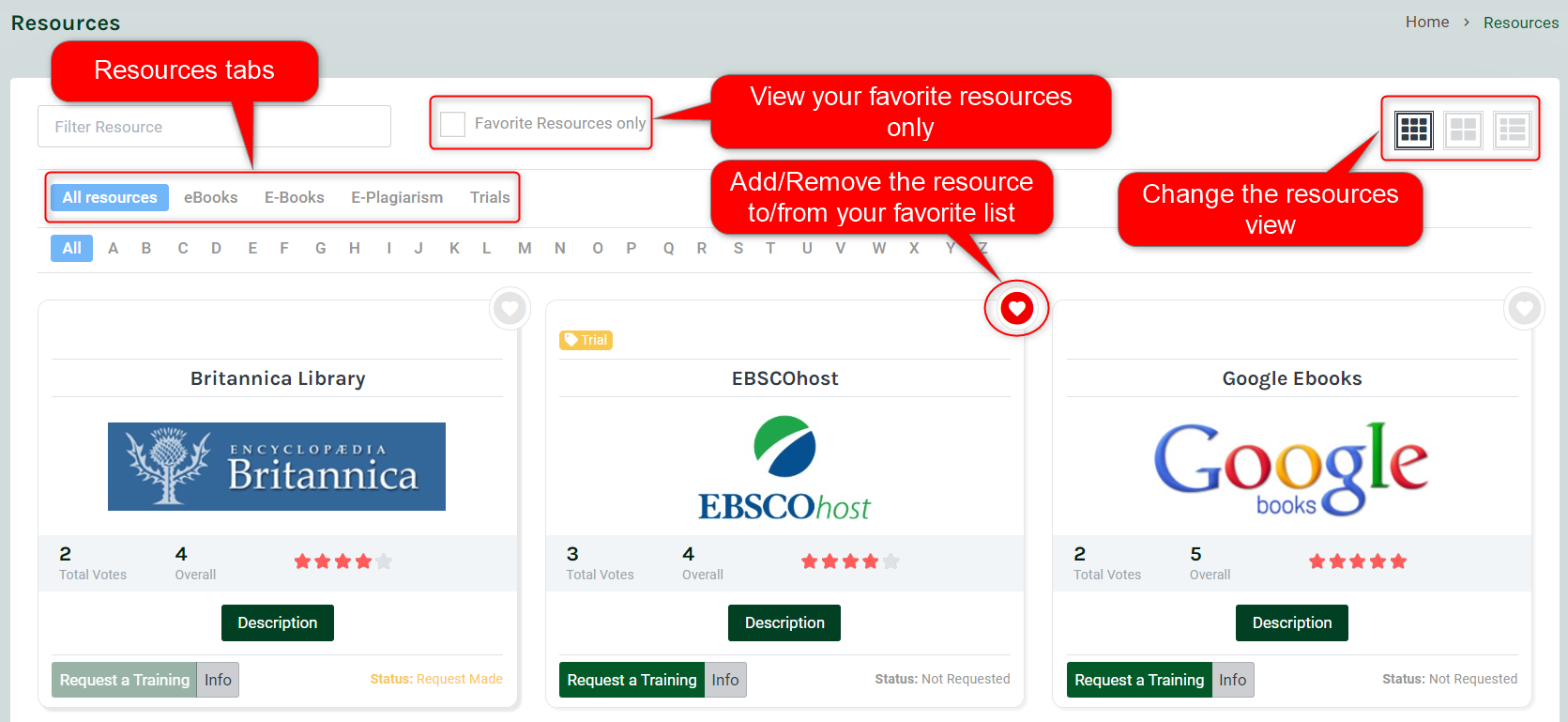Click the EBSCOhost title text
This screenshot has width=1568, height=722.
(x=785, y=378)
